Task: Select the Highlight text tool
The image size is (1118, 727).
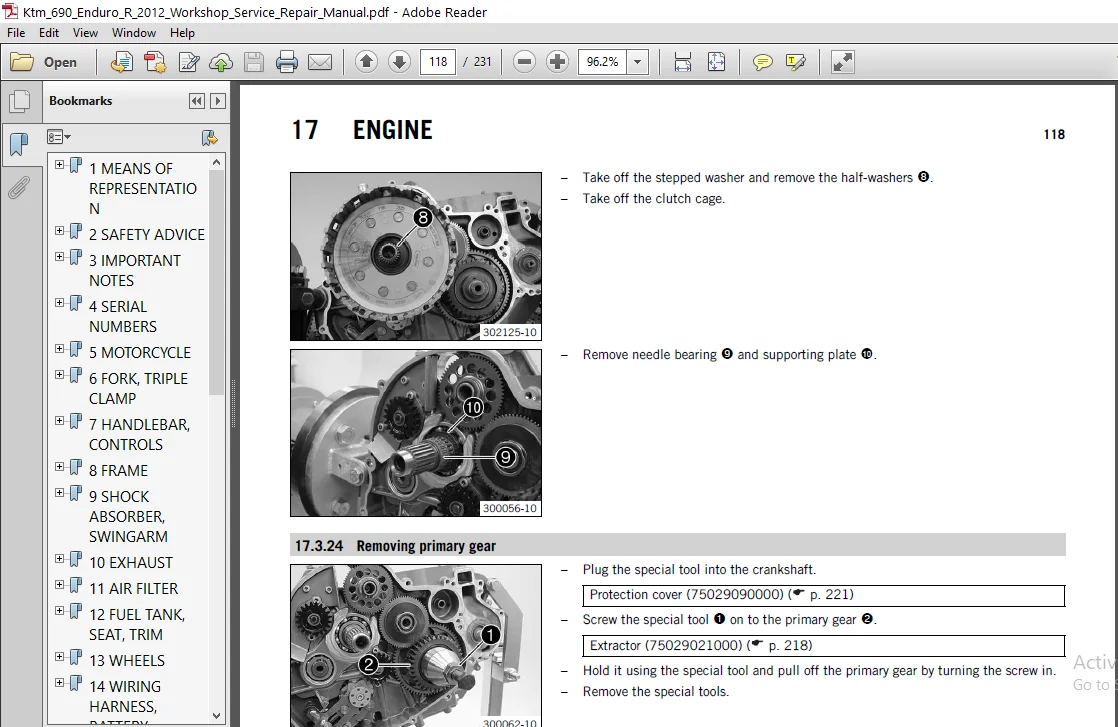Action: [795, 62]
